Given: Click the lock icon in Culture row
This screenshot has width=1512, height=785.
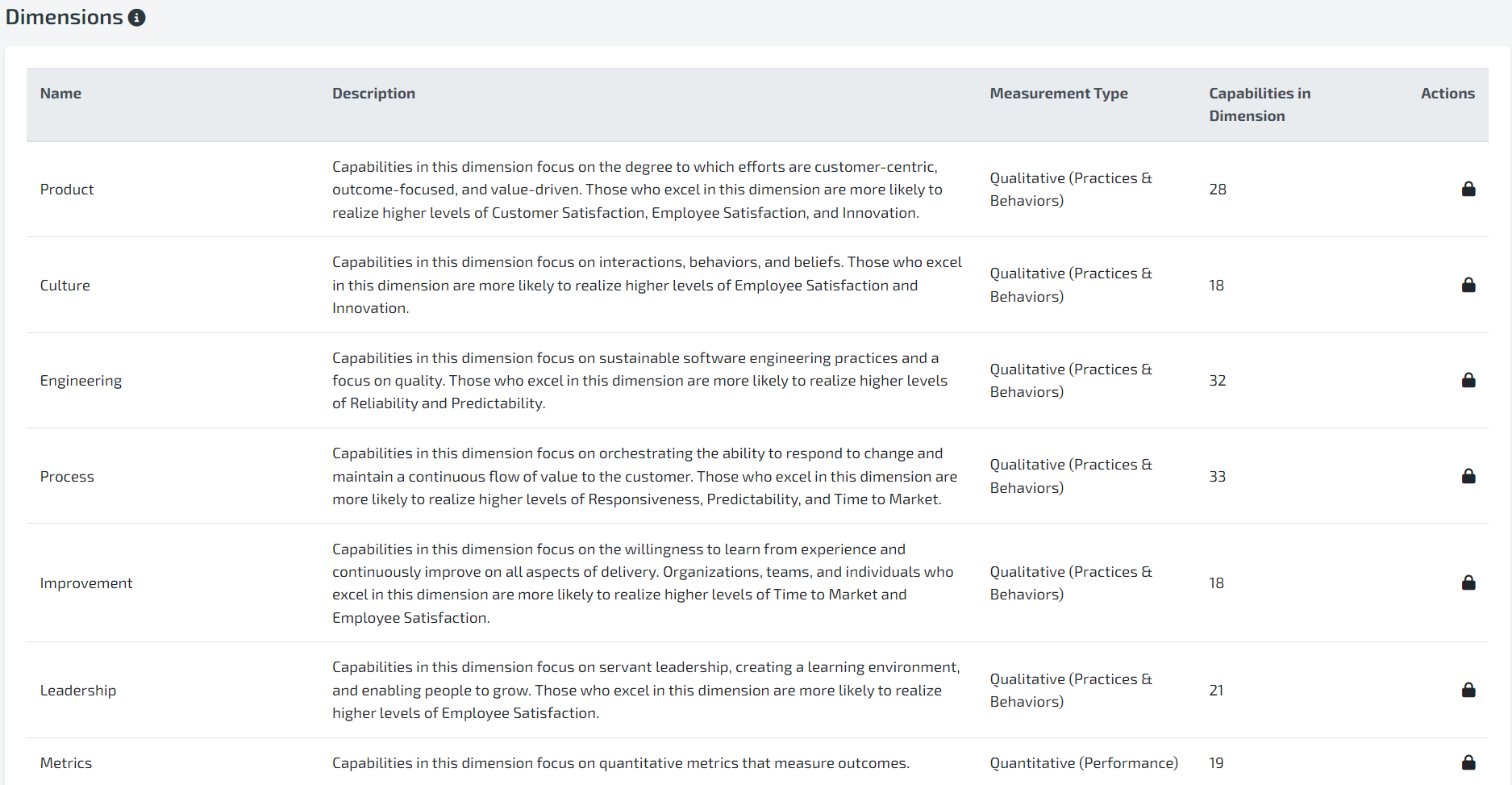Looking at the screenshot, I should [1468, 285].
